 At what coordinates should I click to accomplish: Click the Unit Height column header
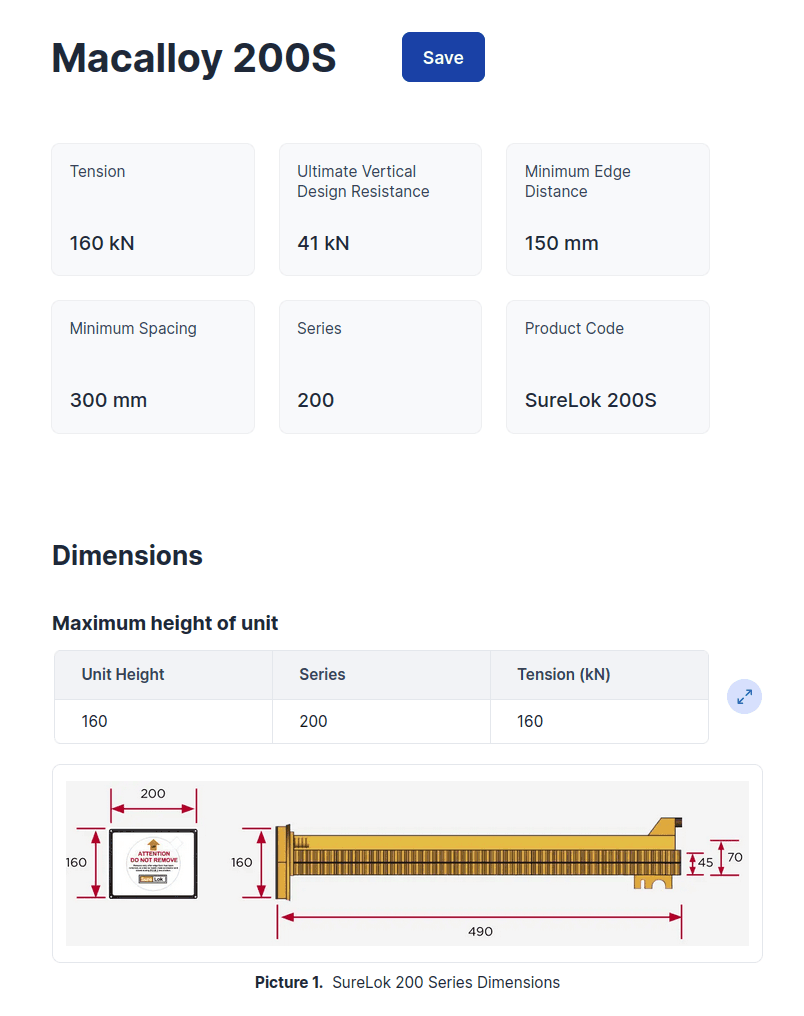163,675
